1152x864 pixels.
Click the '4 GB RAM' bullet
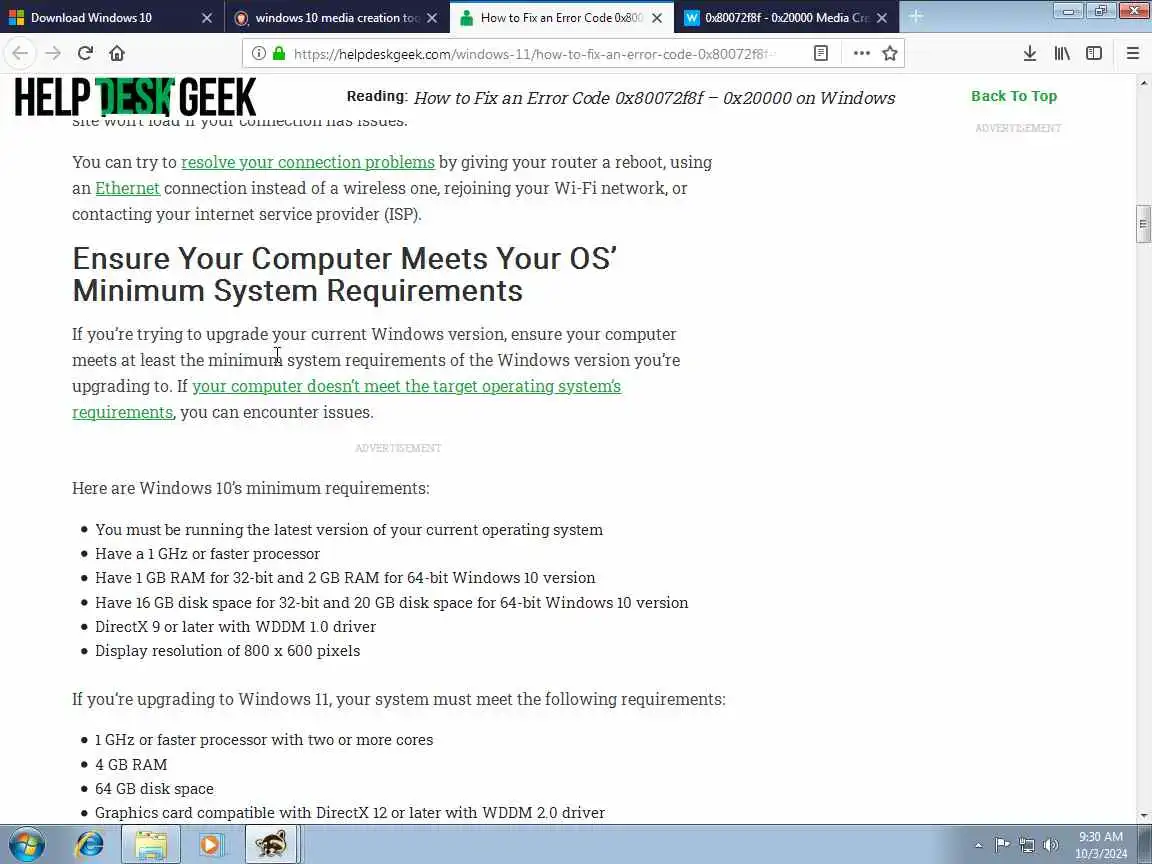coord(131,764)
